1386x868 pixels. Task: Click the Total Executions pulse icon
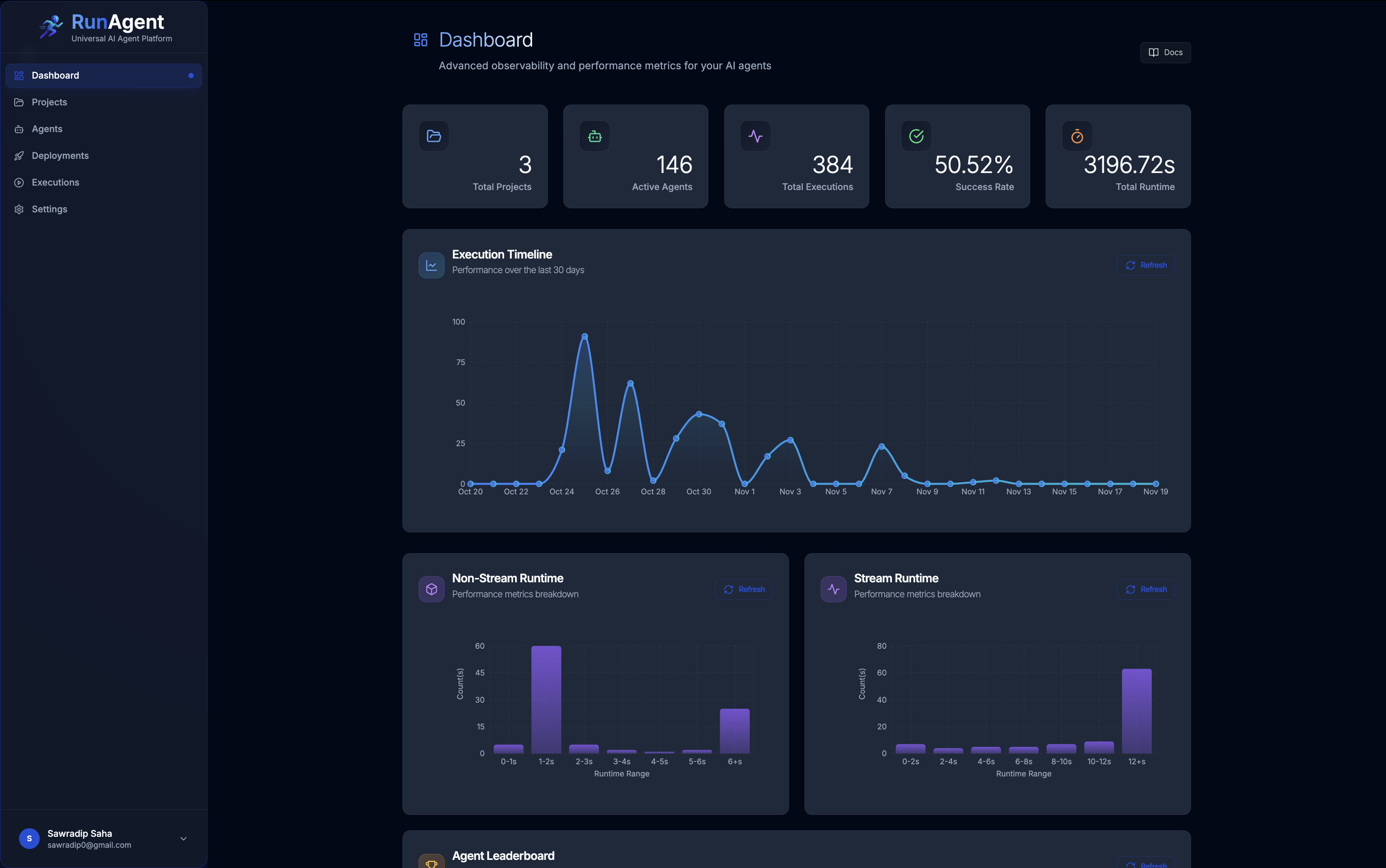[755, 136]
